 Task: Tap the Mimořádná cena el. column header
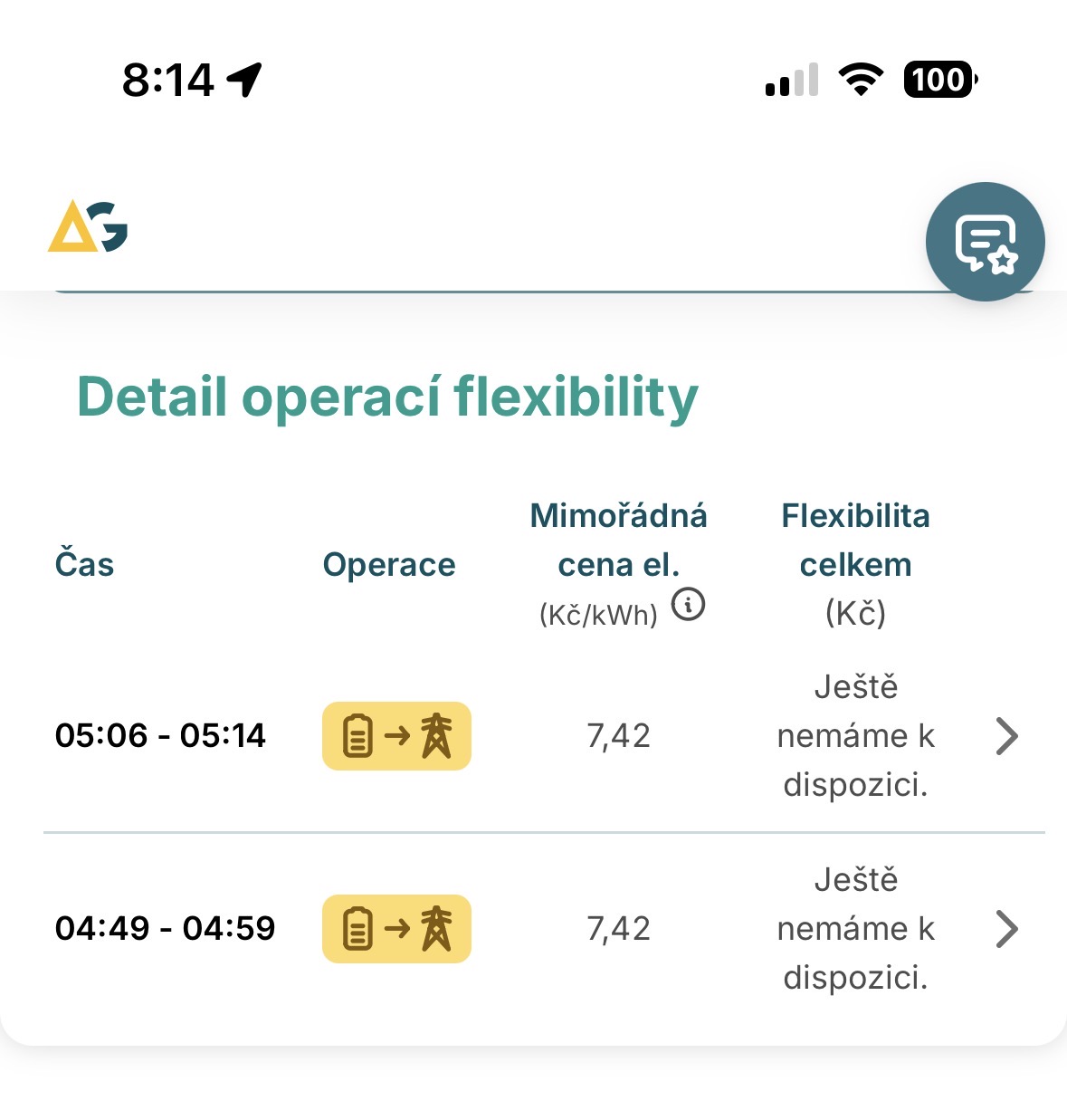click(x=618, y=541)
